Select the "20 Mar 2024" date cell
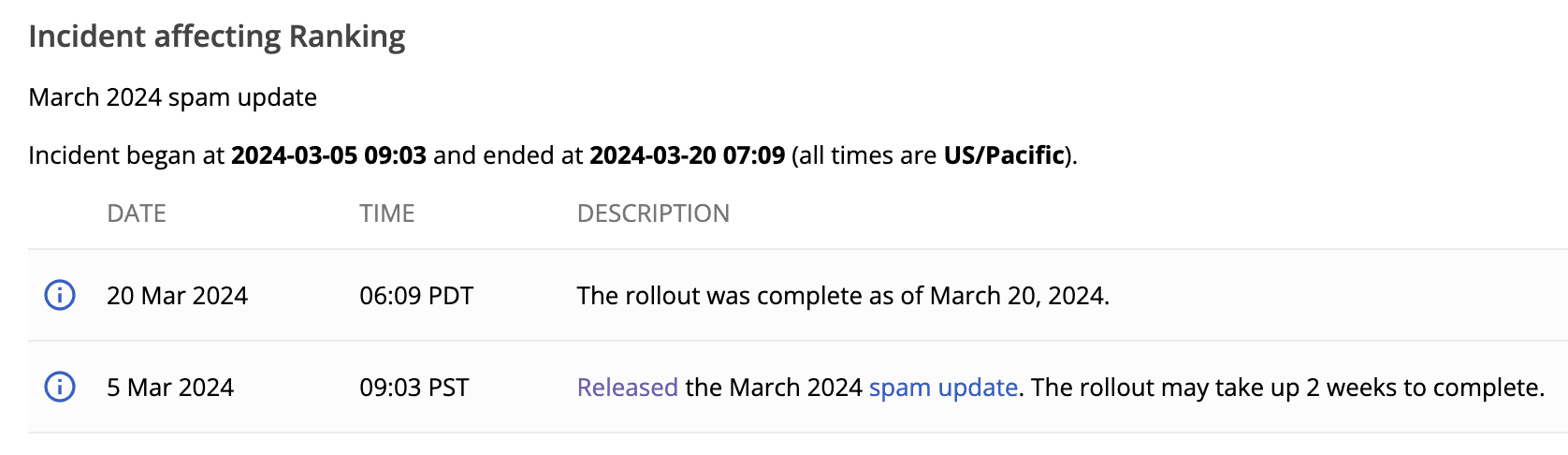Image resolution: width=1568 pixels, height=455 pixels. tap(177, 296)
